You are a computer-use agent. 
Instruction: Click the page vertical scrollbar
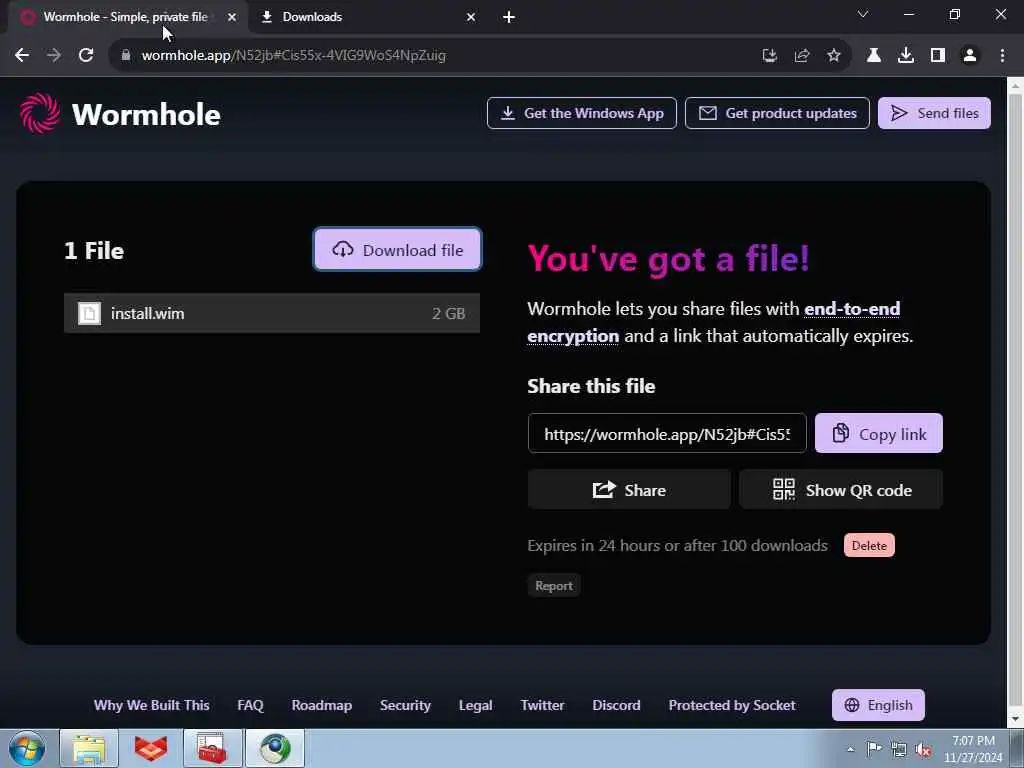1015,402
